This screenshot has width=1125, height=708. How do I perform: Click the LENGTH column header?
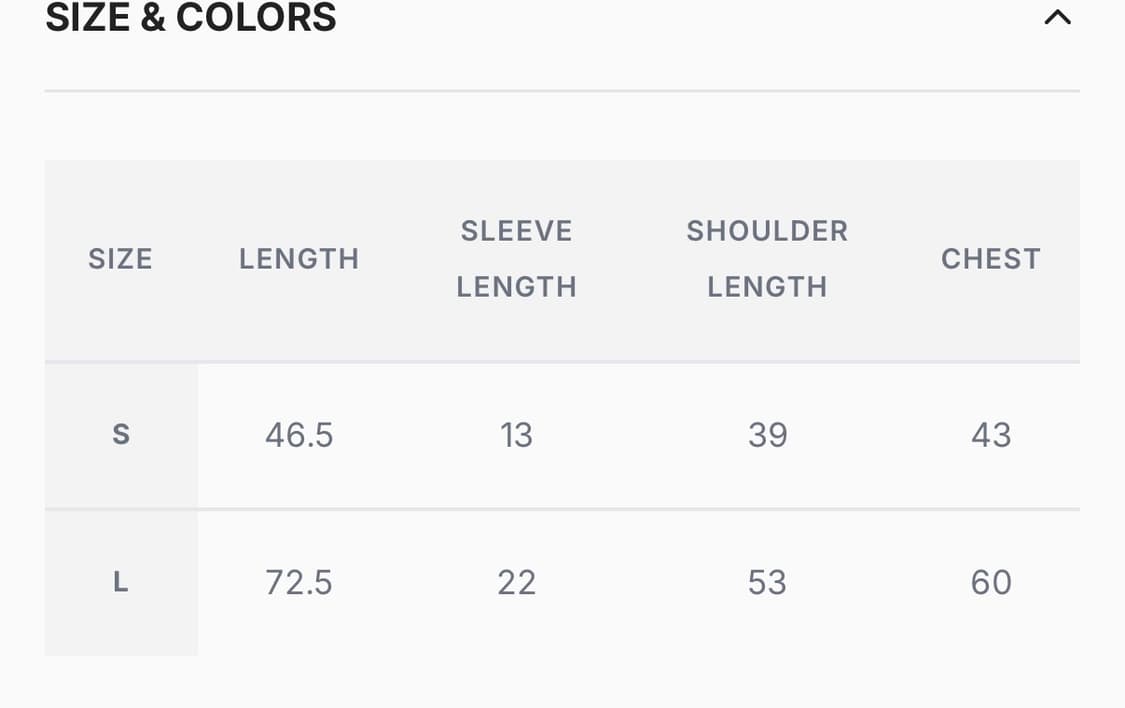point(299,259)
